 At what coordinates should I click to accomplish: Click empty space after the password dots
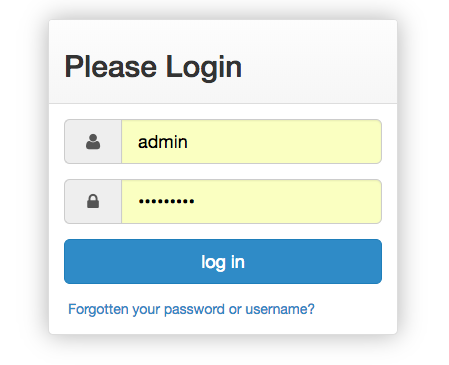pyautogui.click(x=287, y=201)
